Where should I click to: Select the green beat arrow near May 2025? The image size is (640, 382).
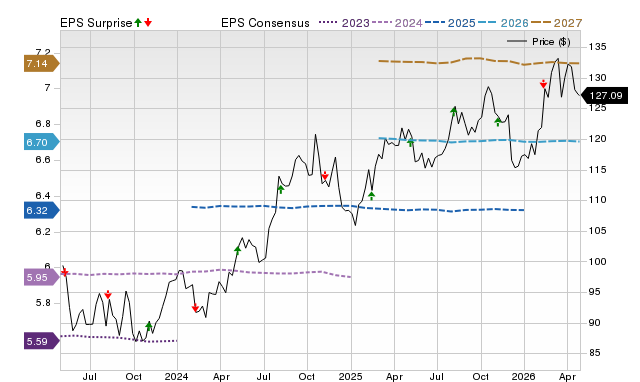(411, 142)
